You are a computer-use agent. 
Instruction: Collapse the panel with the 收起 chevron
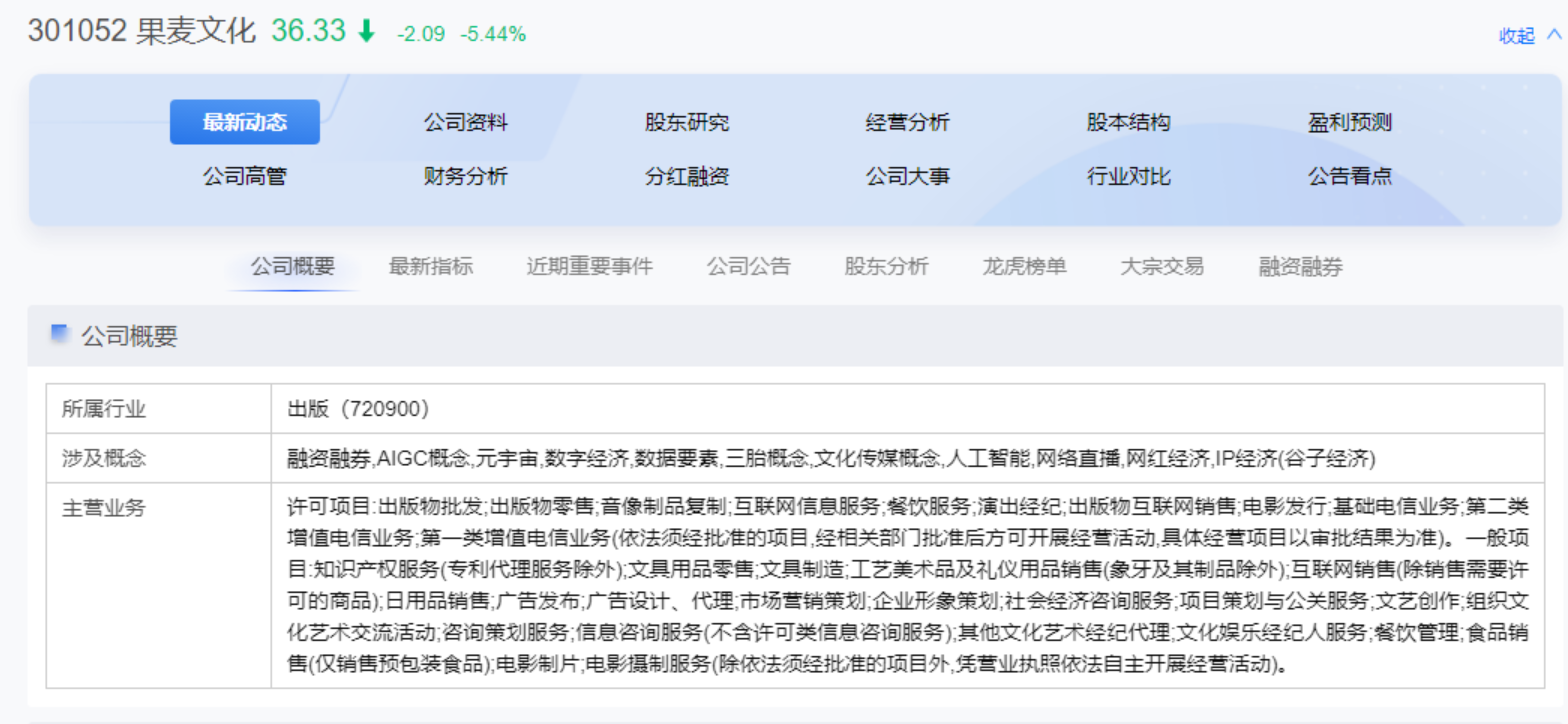(1553, 35)
